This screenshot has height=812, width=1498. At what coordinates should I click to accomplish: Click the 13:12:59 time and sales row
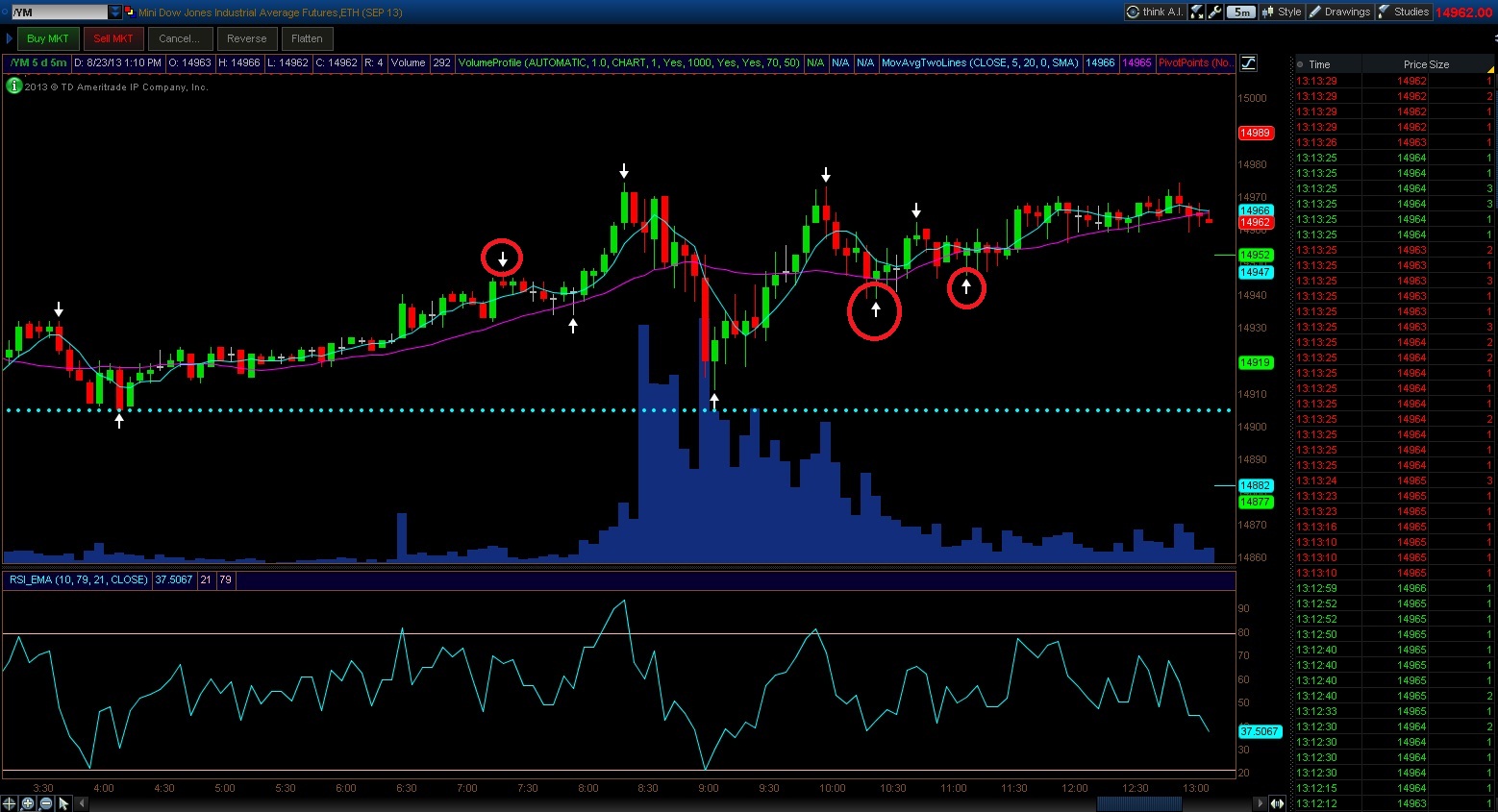click(1394, 588)
